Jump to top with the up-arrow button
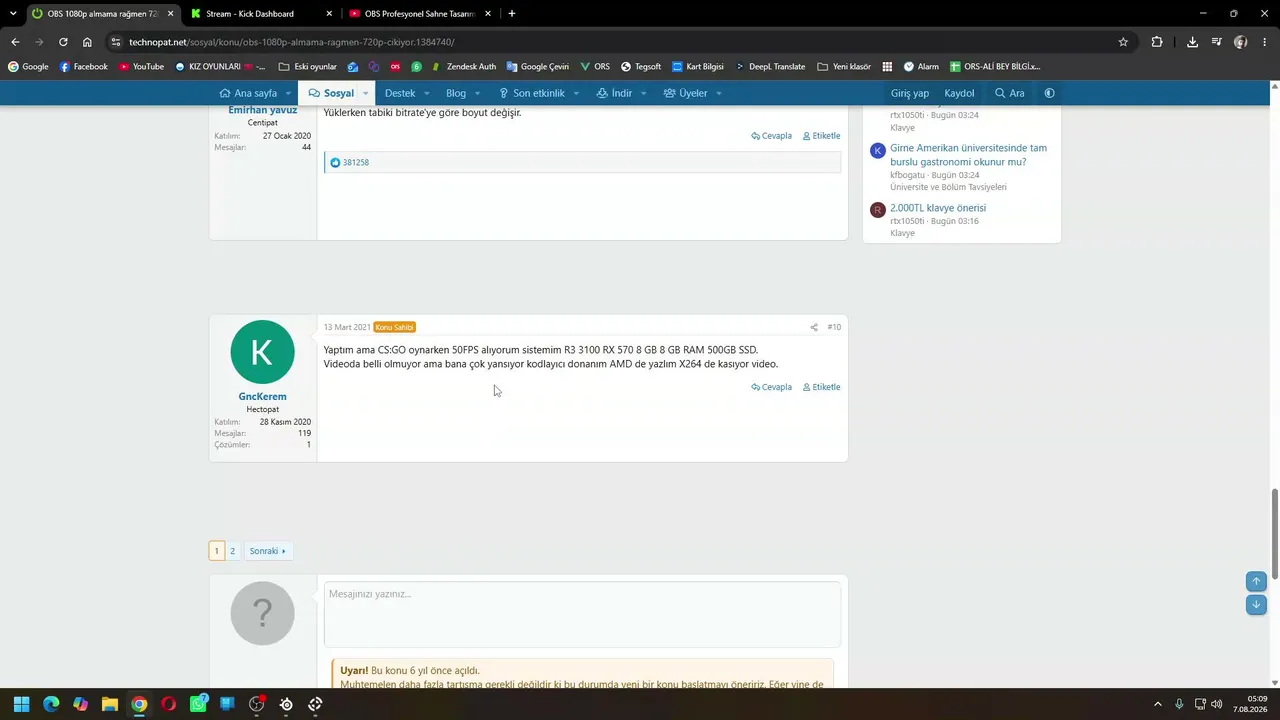This screenshot has height=720, width=1280. 1256,581
